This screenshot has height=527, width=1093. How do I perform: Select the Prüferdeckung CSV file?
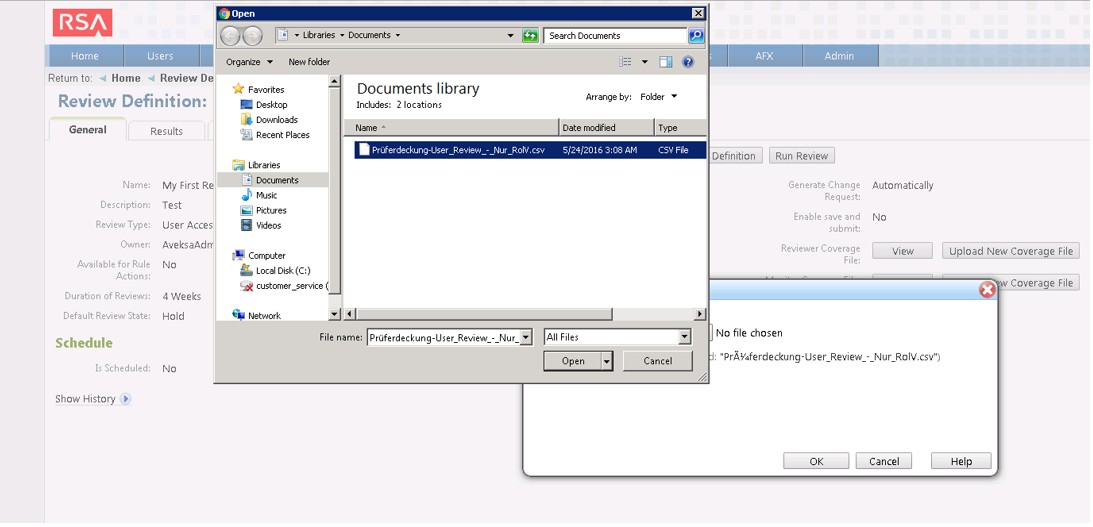450,150
